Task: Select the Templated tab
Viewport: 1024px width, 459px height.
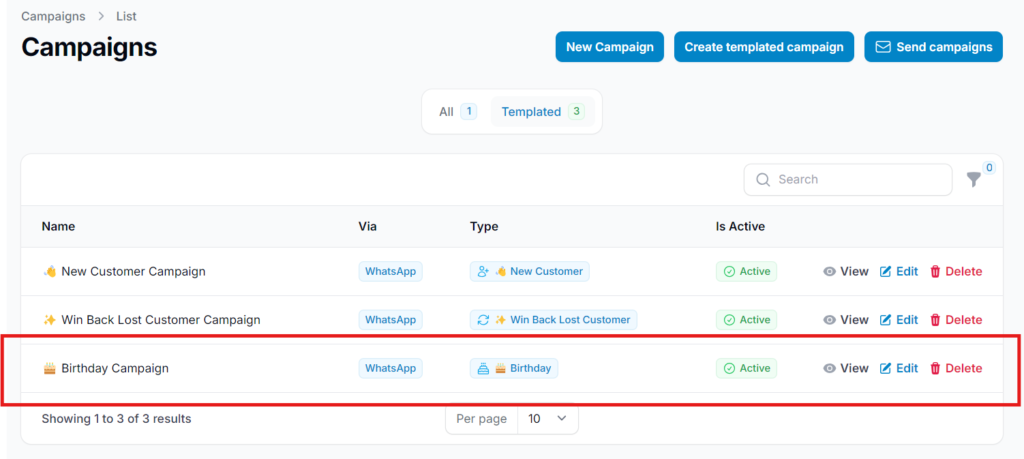Action: click(541, 112)
